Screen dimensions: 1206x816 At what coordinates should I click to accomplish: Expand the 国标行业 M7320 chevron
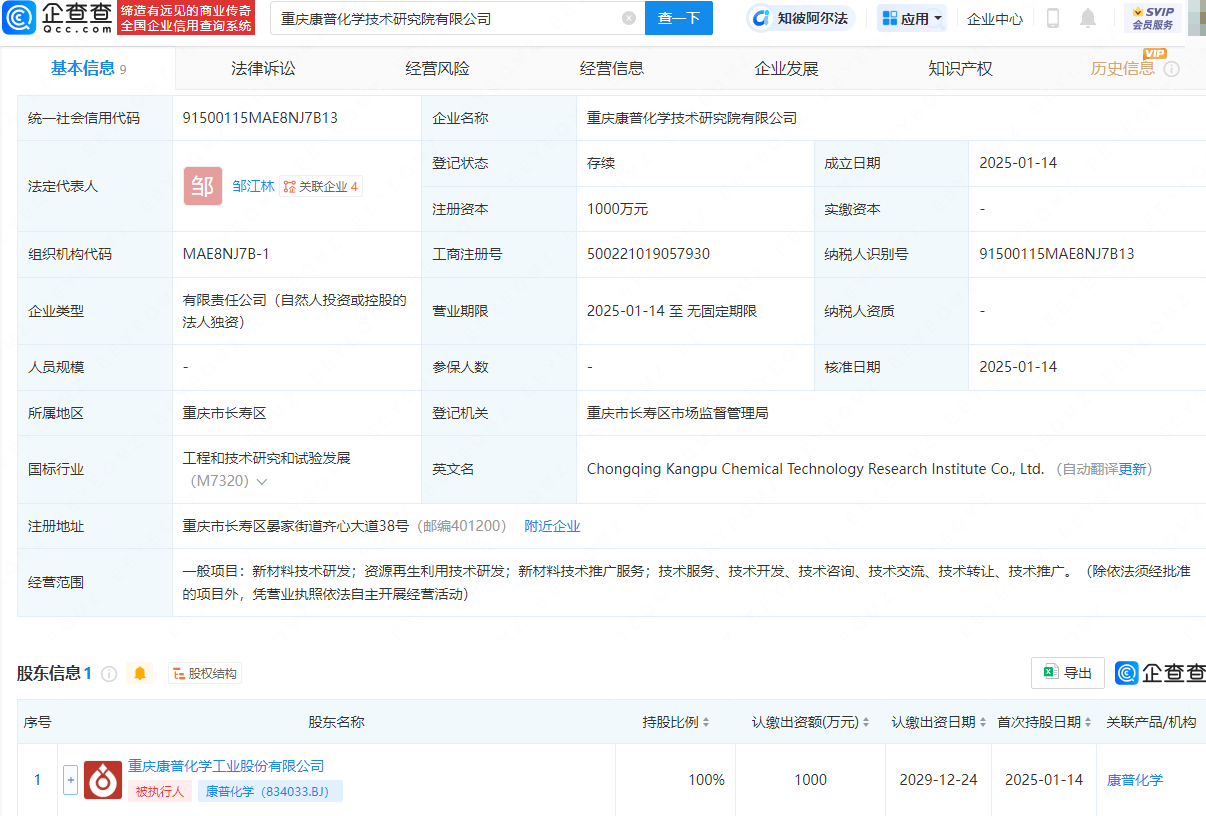(x=262, y=482)
